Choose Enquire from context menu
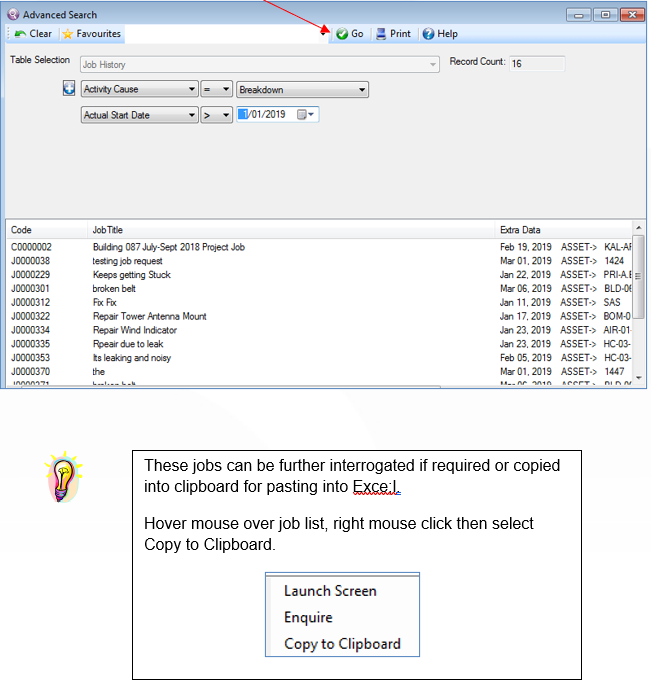The height and width of the screenshot is (682, 651). [308, 618]
